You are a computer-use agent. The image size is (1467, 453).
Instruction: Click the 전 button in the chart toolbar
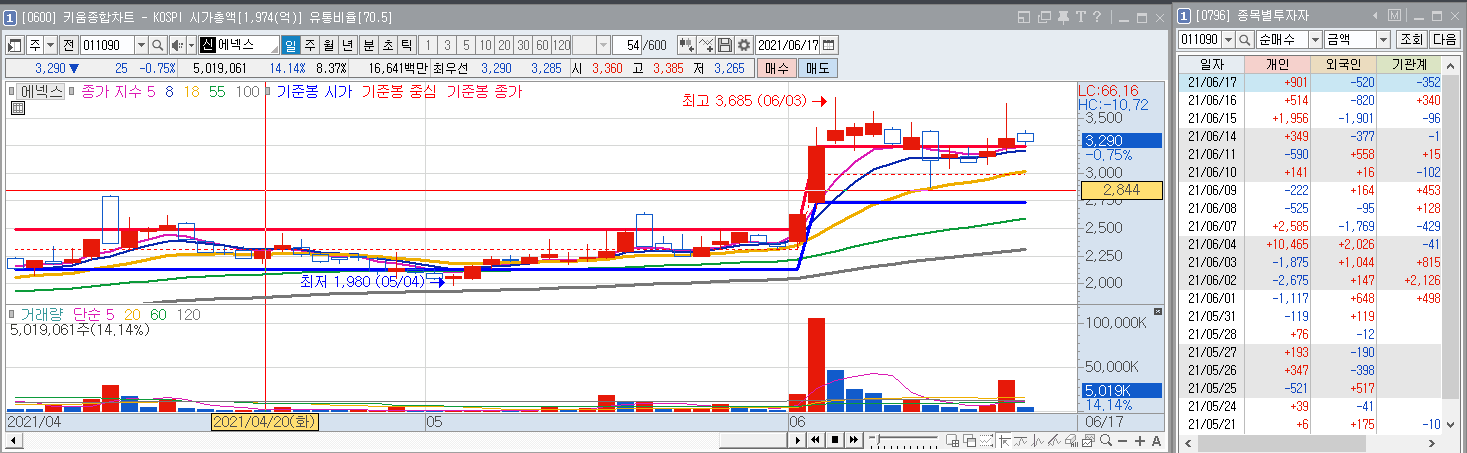click(69, 45)
